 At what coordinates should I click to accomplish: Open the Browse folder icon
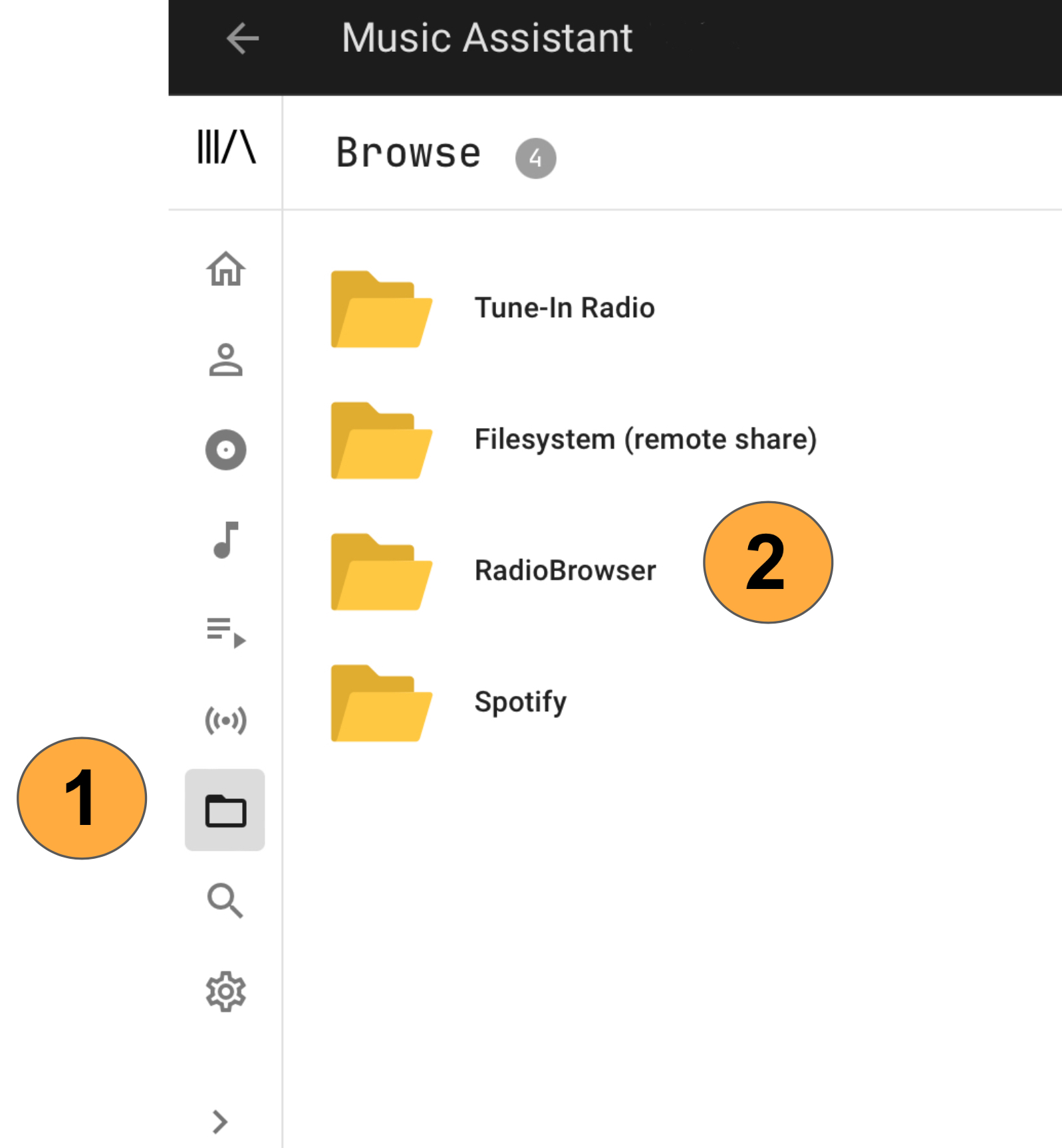click(225, 810)
